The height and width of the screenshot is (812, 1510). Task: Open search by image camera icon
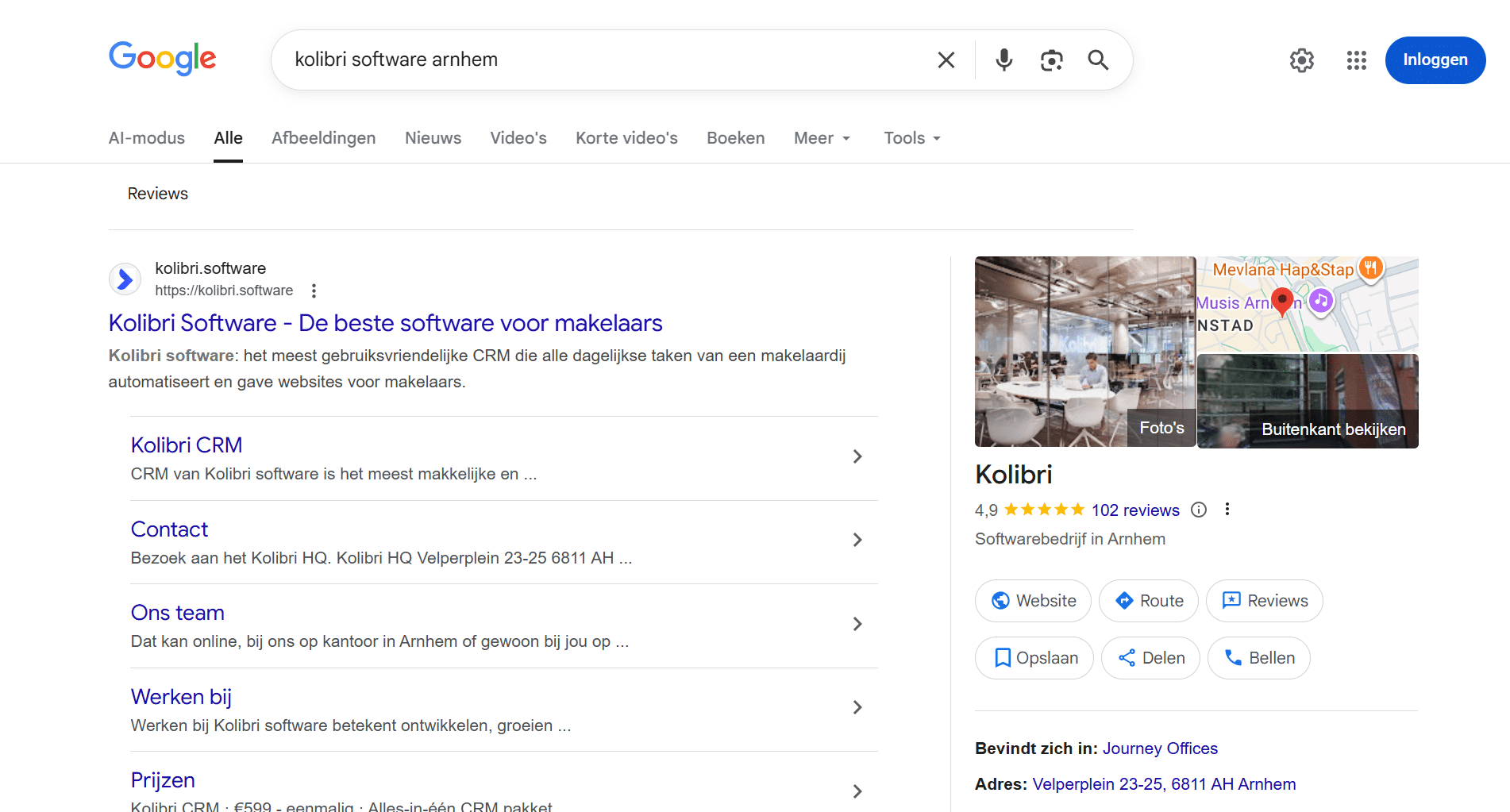(1051, 60)
